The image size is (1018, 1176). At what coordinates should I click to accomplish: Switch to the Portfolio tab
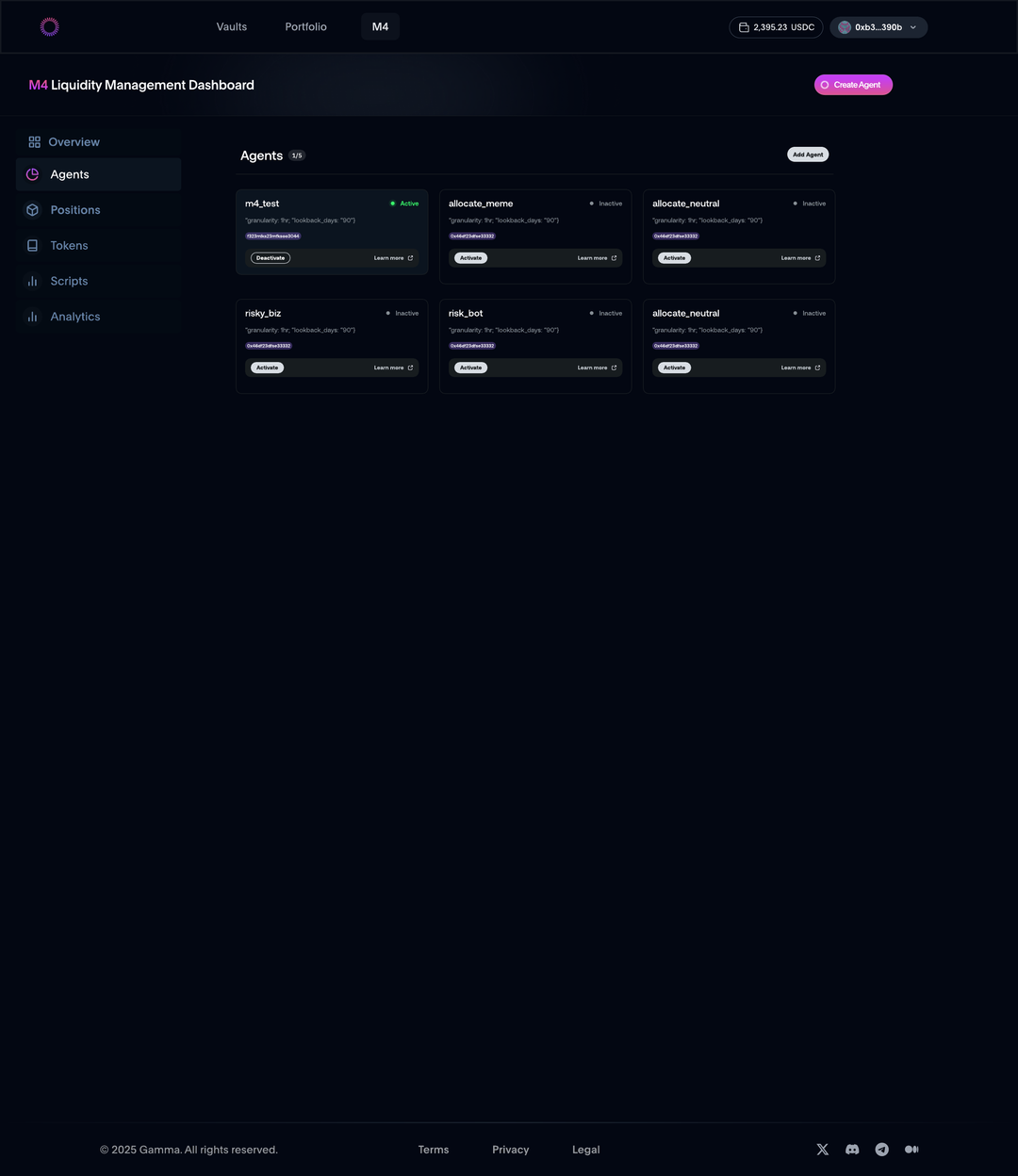(x=306, y=27)
